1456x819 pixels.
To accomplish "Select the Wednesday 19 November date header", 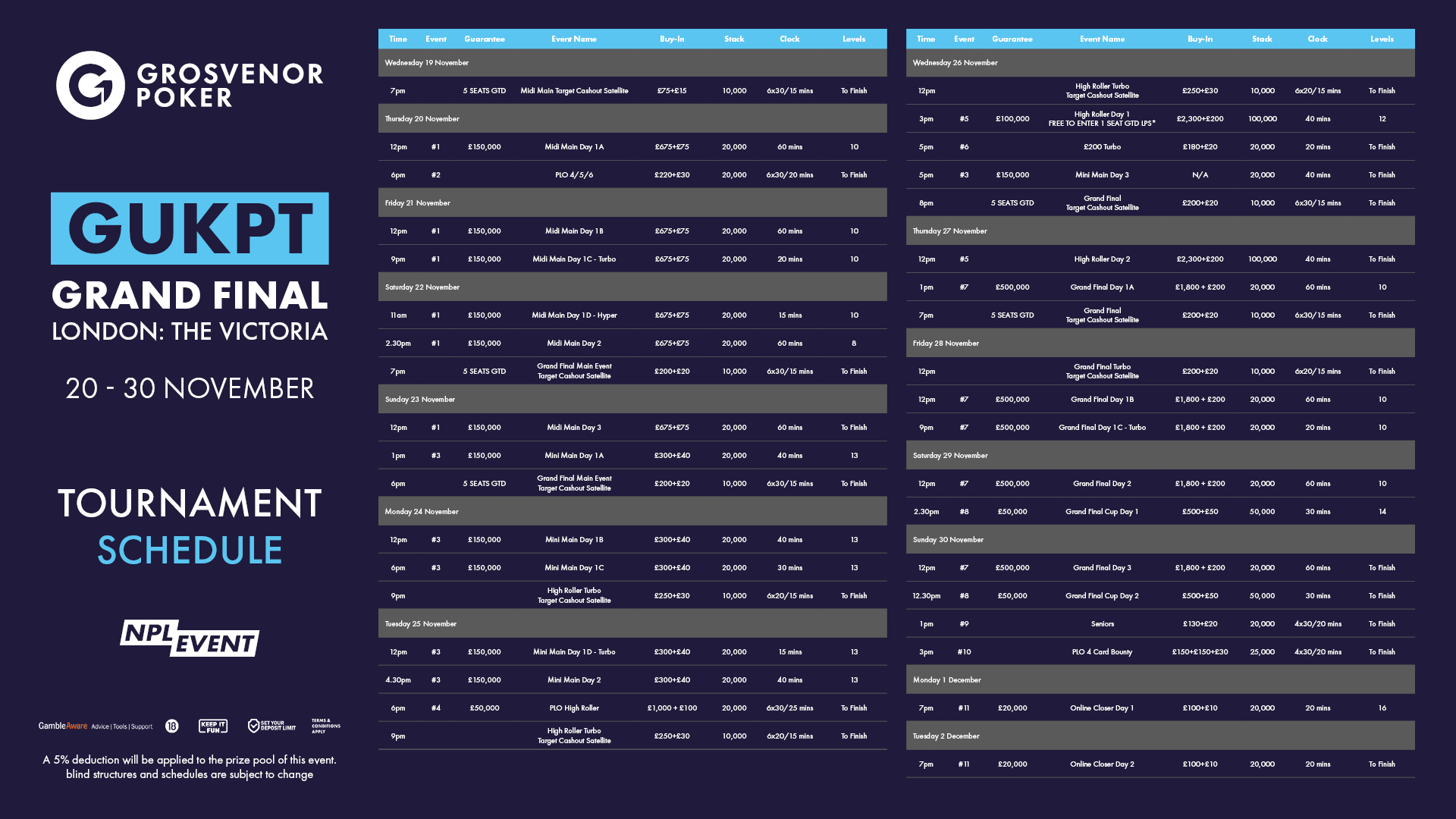I will [426, 63].
